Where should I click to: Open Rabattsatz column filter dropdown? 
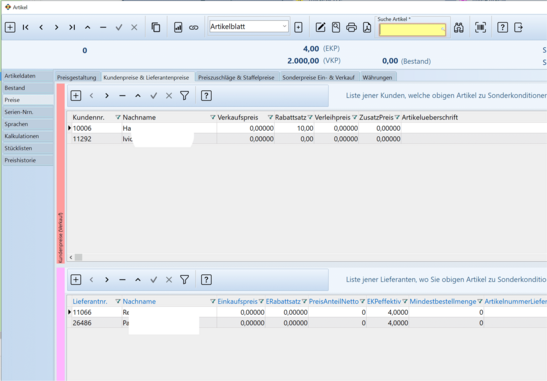coord(310,118)
